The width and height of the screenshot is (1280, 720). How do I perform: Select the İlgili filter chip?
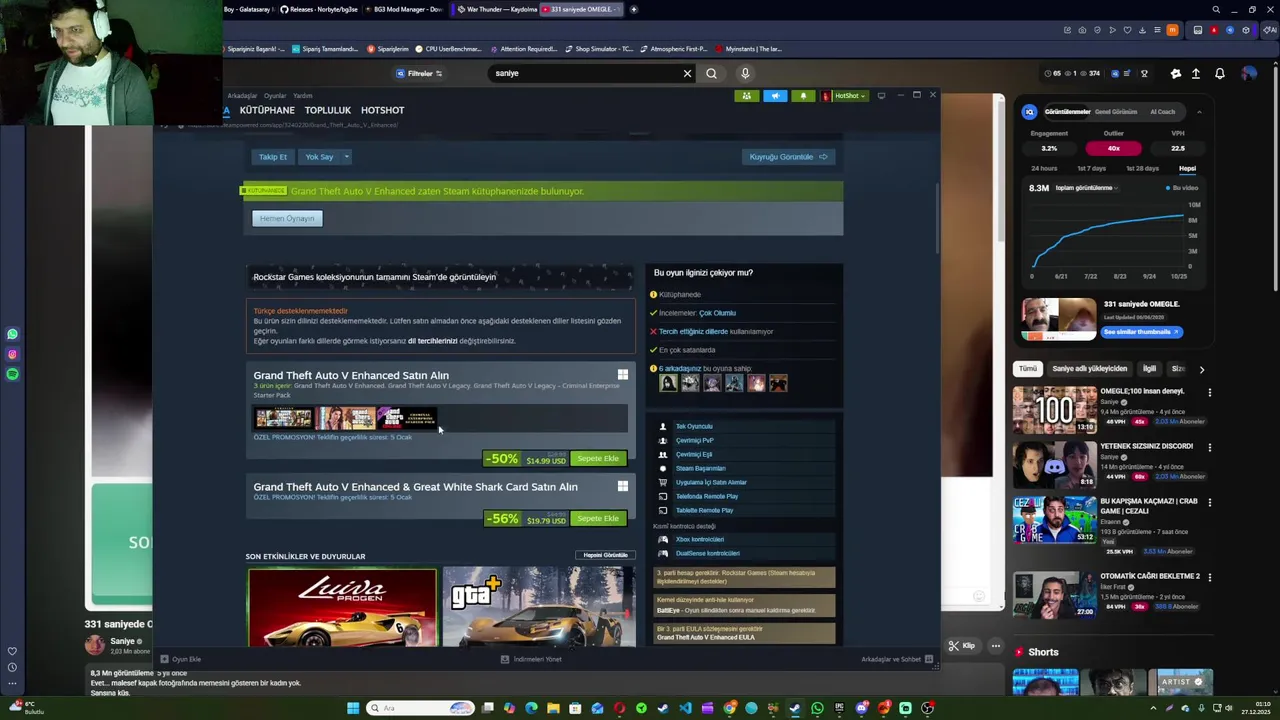(1150, 369)
